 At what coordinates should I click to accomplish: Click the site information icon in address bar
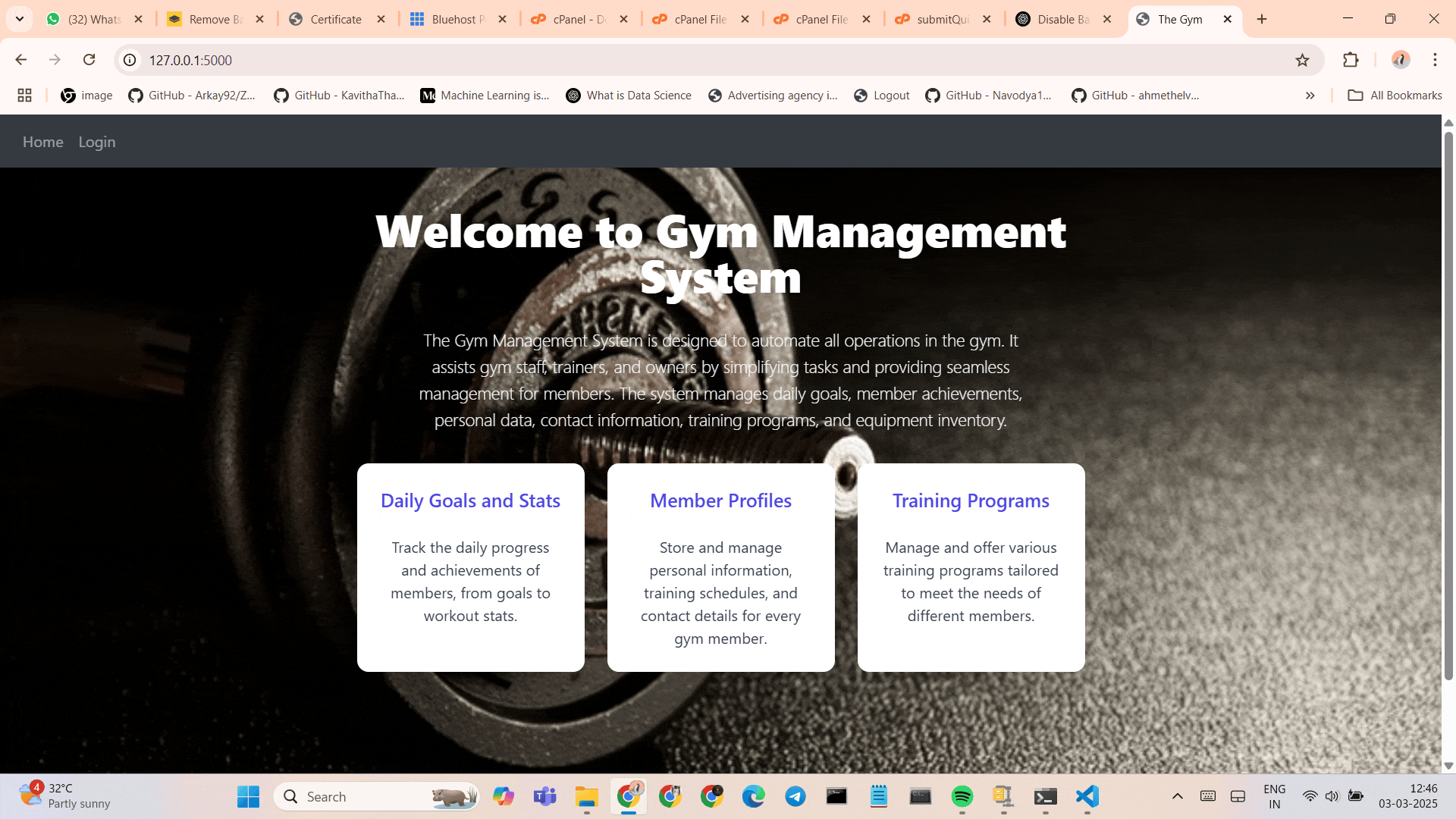tap(130, 60)
